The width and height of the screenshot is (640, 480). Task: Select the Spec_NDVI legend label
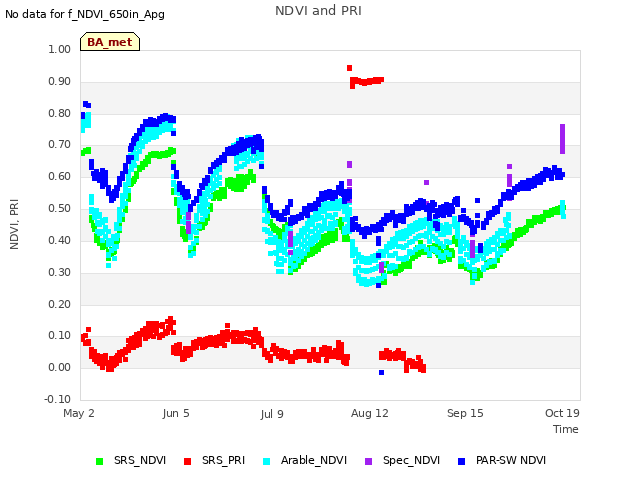[411, 460]
